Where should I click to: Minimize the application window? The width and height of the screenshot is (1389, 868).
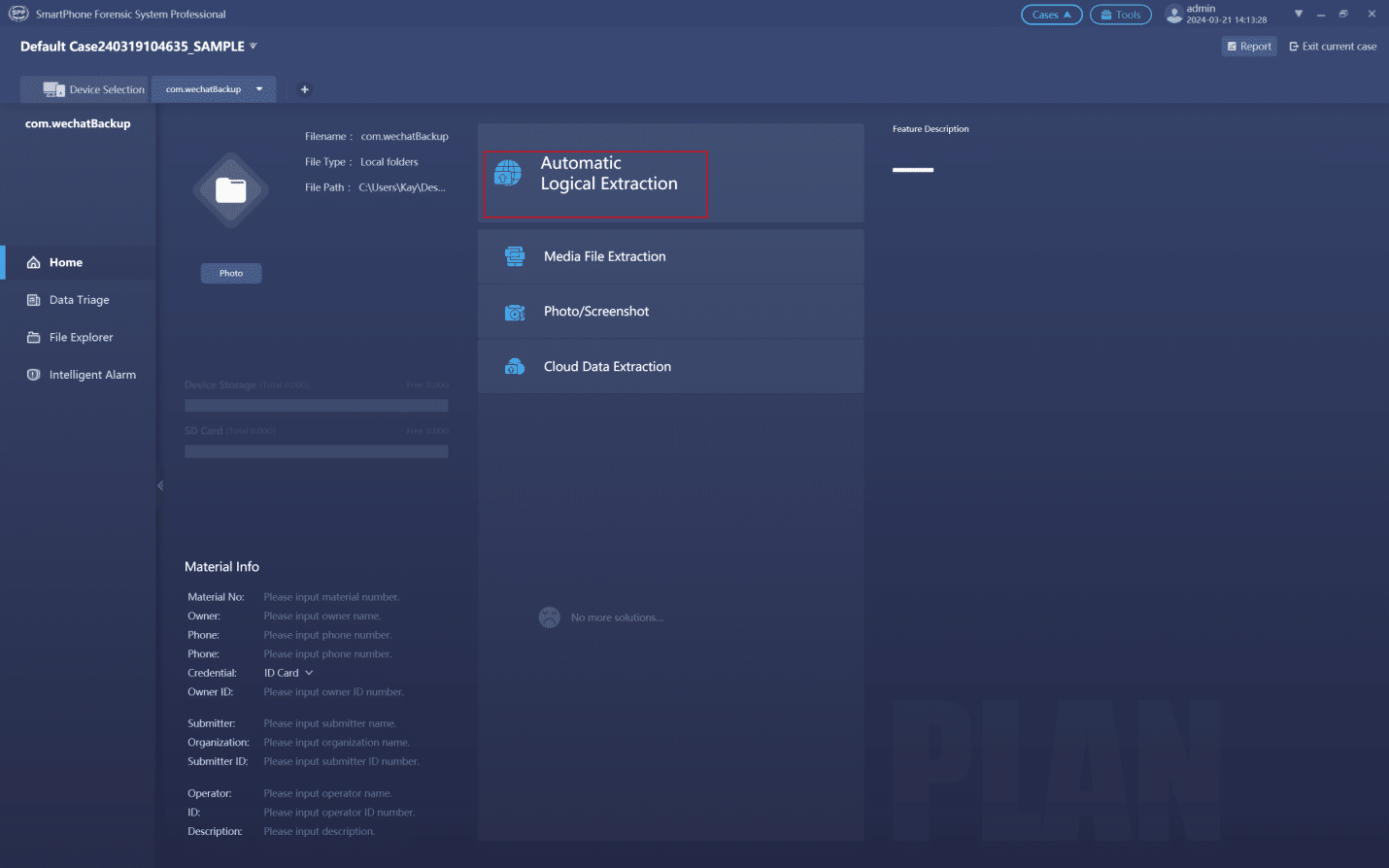point(1321,14)
